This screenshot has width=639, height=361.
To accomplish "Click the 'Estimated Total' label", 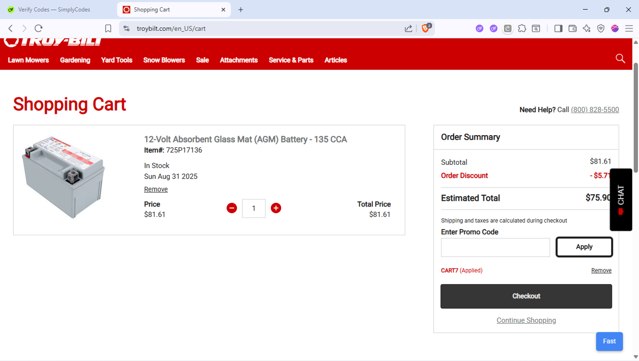I will (470, 198).
